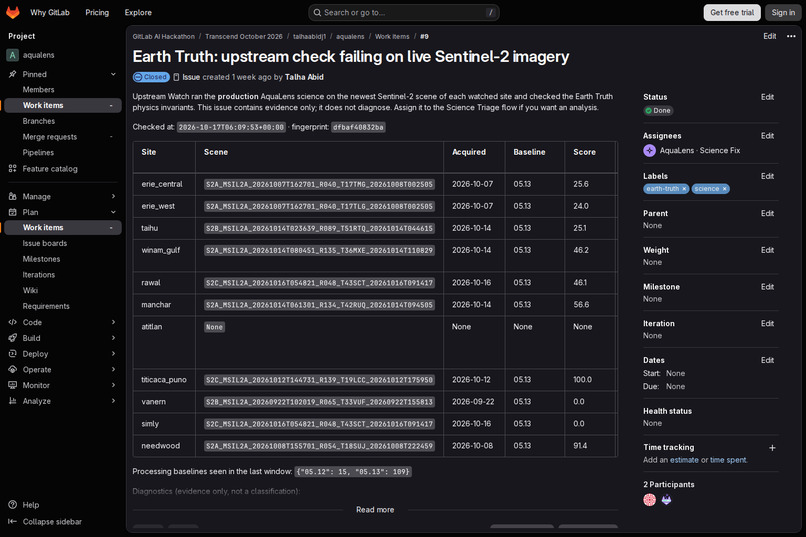806x537 pixels.
Task: Edit the Milestone field
Action: (767, 287)
